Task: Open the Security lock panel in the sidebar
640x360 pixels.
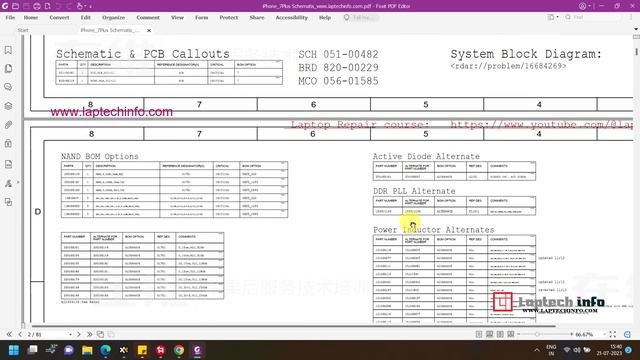Action: point(8,143)
